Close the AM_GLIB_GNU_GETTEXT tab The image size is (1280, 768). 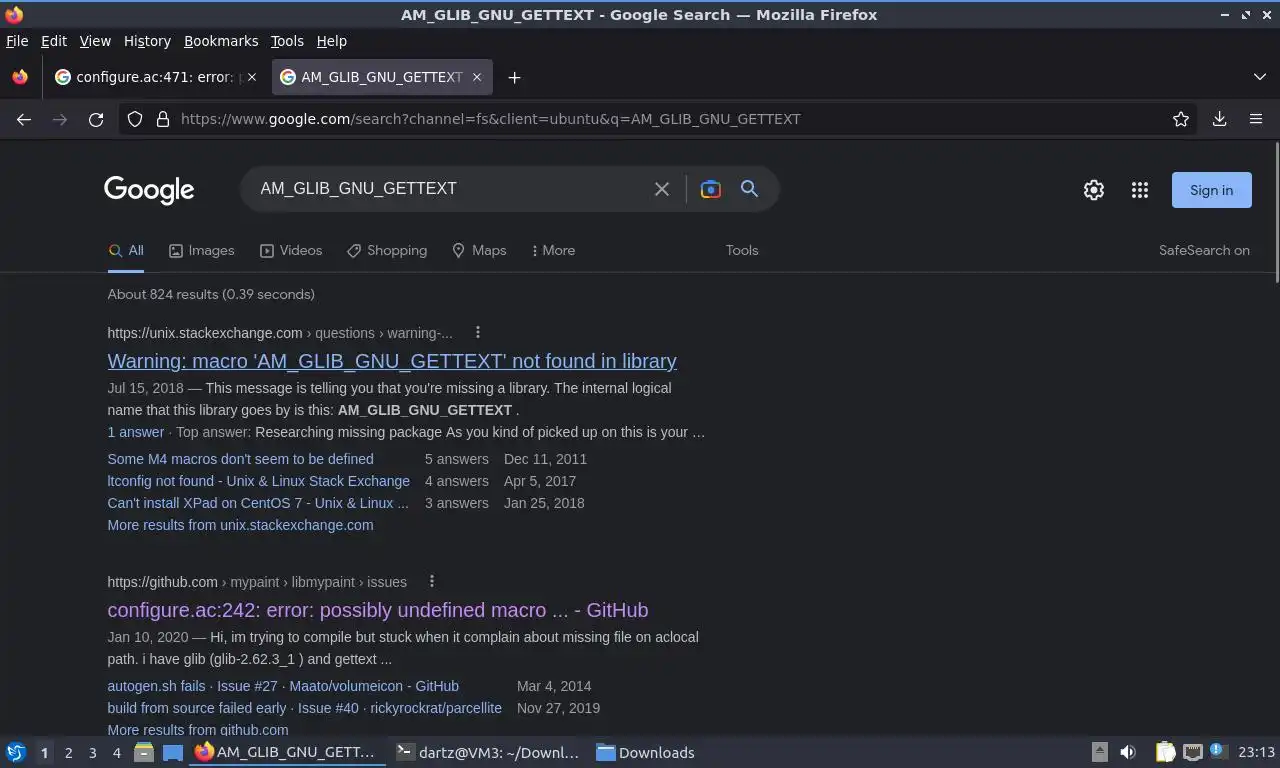[477, 77]
